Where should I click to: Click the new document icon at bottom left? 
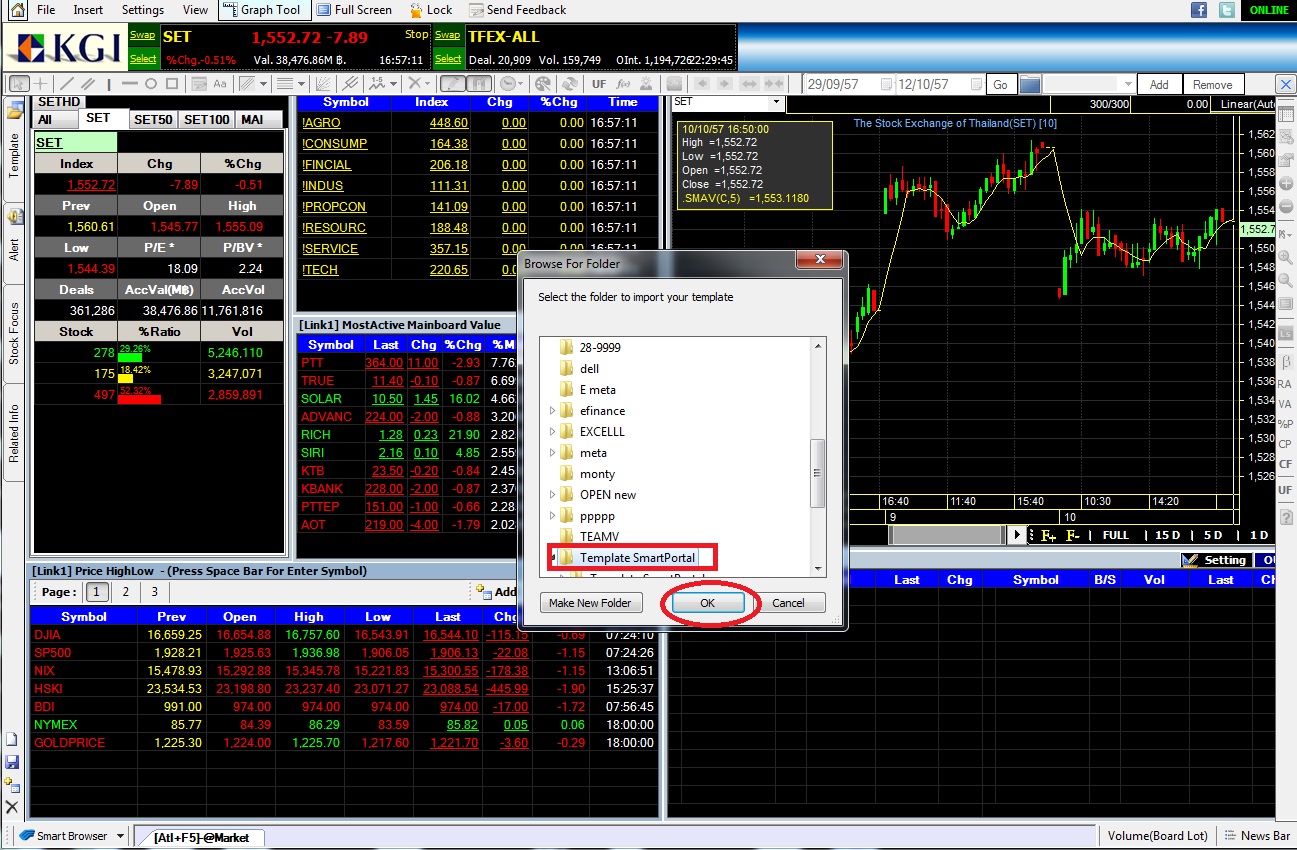tap(12, 740)
